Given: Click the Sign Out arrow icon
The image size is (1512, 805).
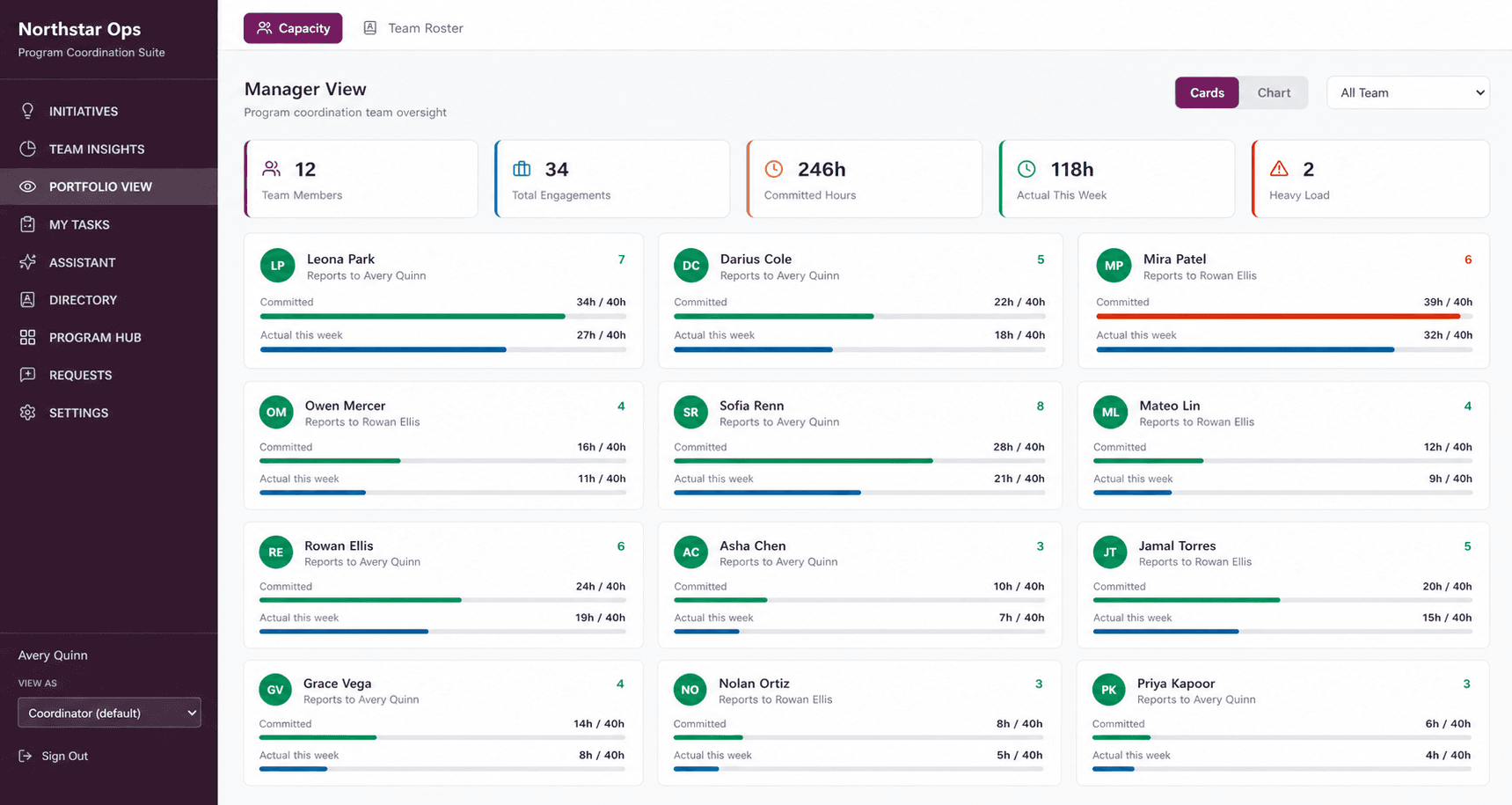Looking at the screenshot, I should [x=26, y=756].
